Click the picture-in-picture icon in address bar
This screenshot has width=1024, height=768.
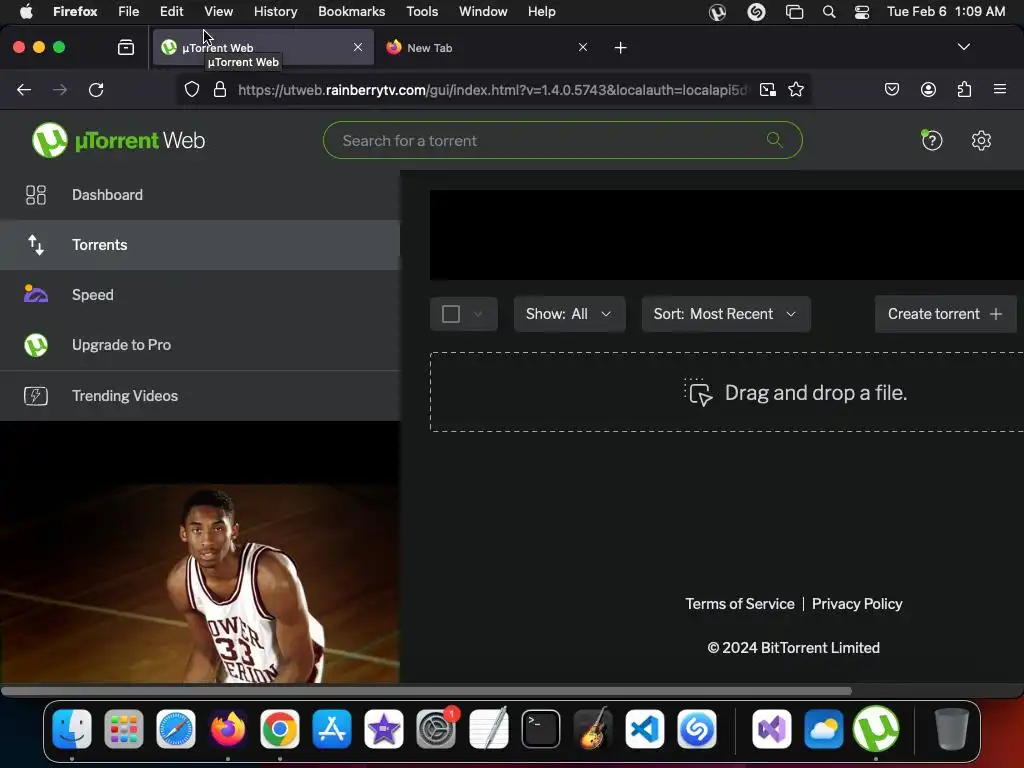pyautogui.click(x=768, y=89)
